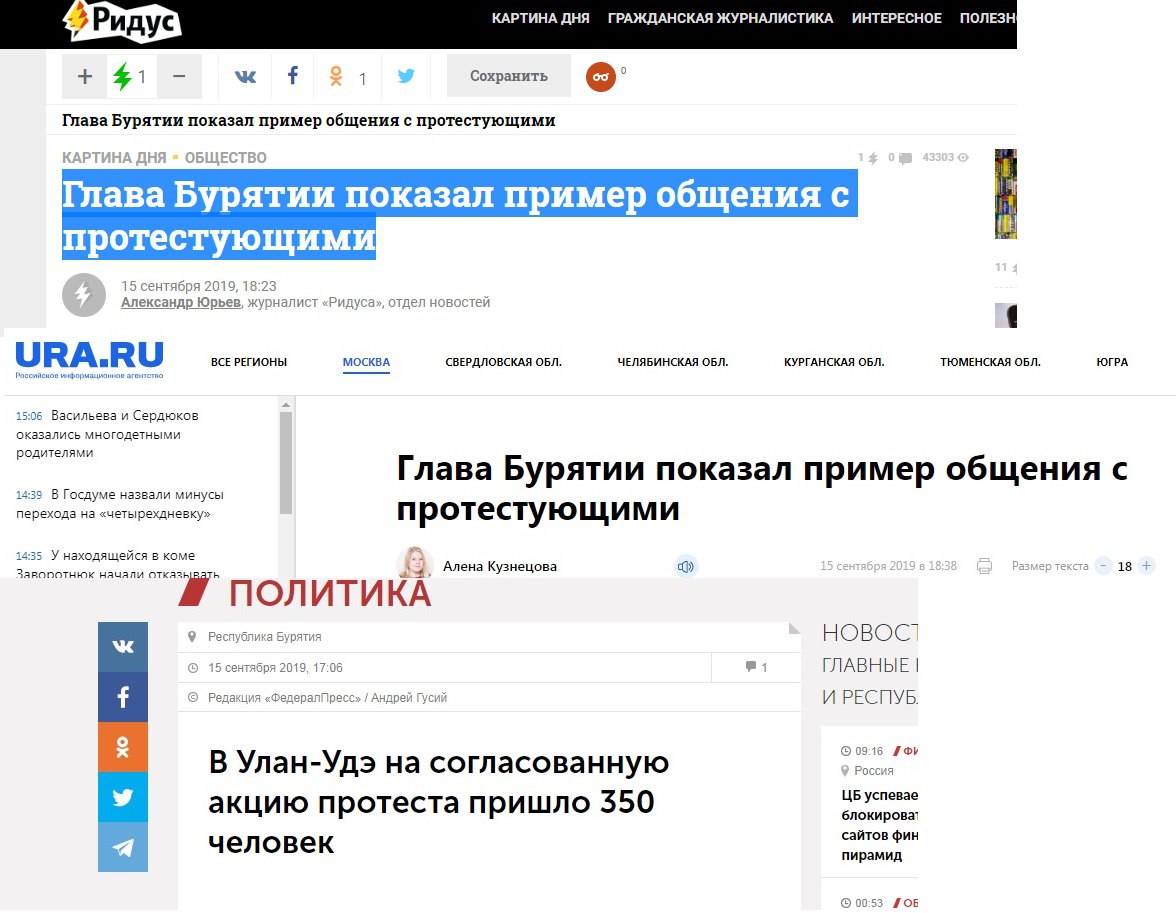Open news item about «четырехдневку»
Screen dimensions: 1176x913
[x=120, y=504]
